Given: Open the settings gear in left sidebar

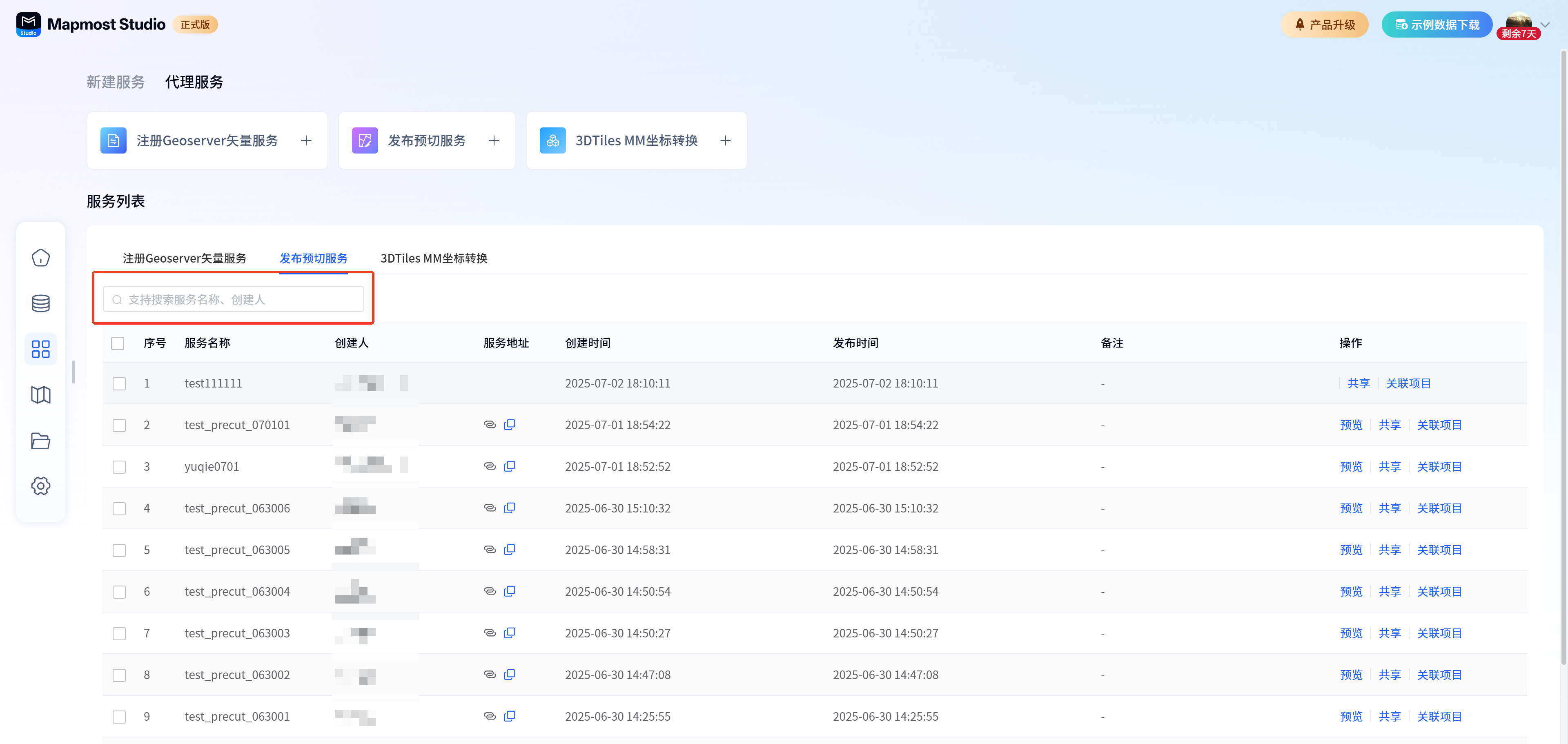Looking at the screenshot, I should [41, 486].
